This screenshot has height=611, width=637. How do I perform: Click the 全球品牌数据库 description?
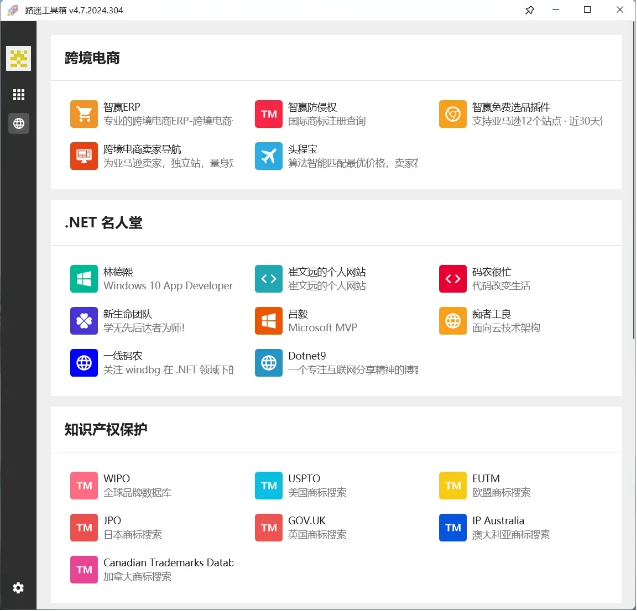[x=137, y=493]
